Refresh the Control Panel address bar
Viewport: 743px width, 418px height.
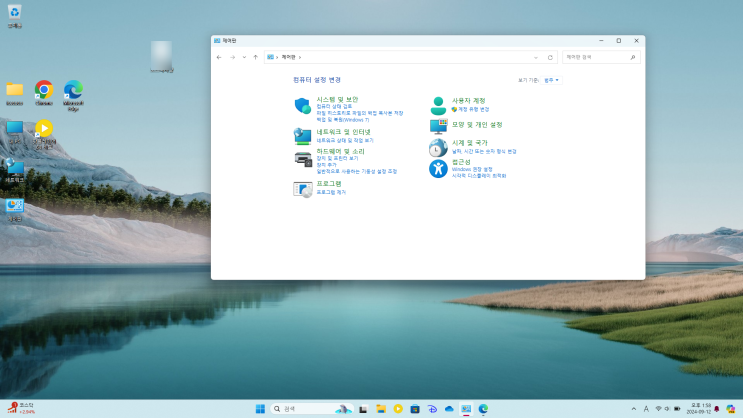(x=550, y=57)
